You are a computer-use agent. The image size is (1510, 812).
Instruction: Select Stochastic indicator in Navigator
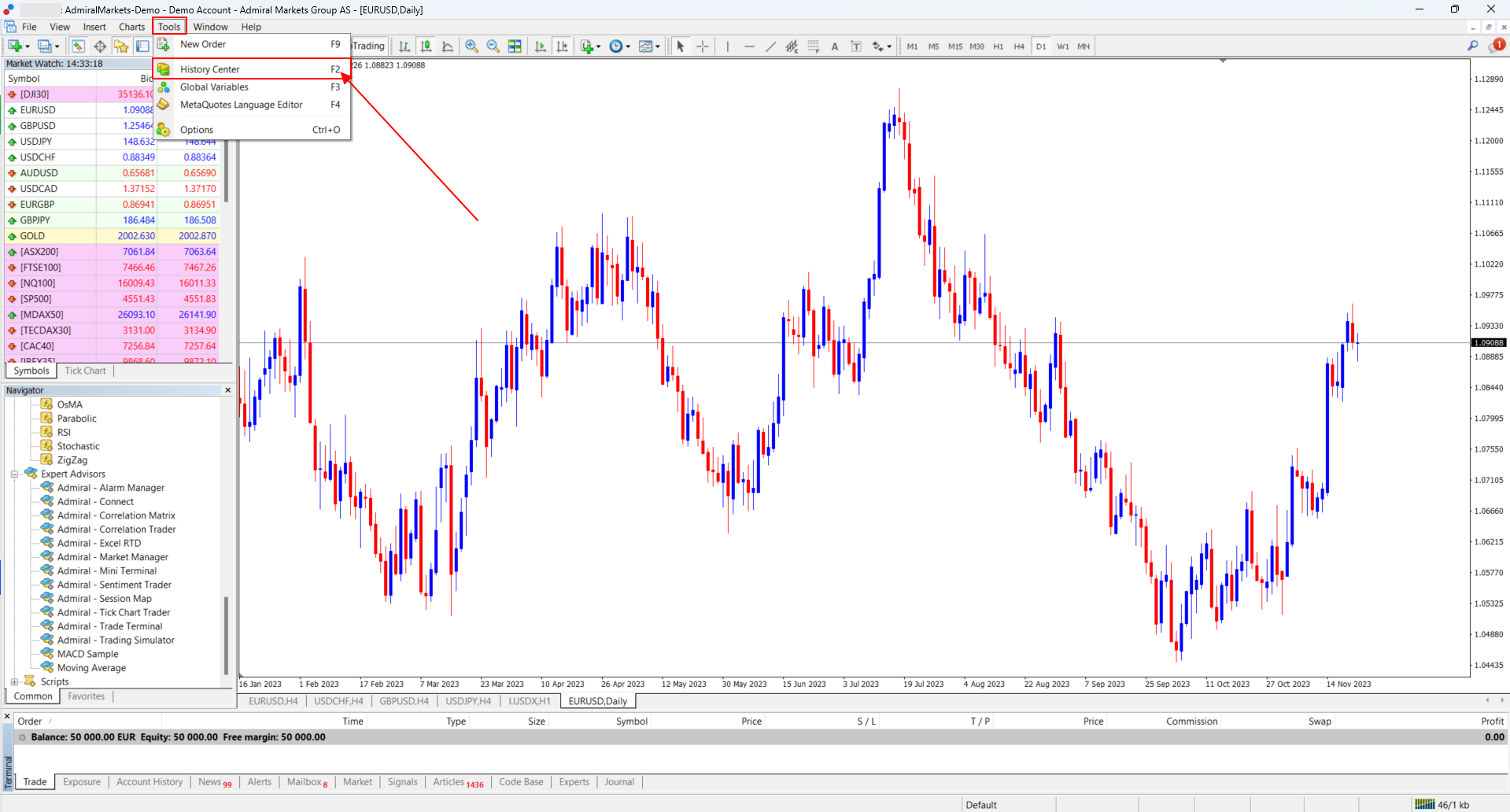coord(78,447)
